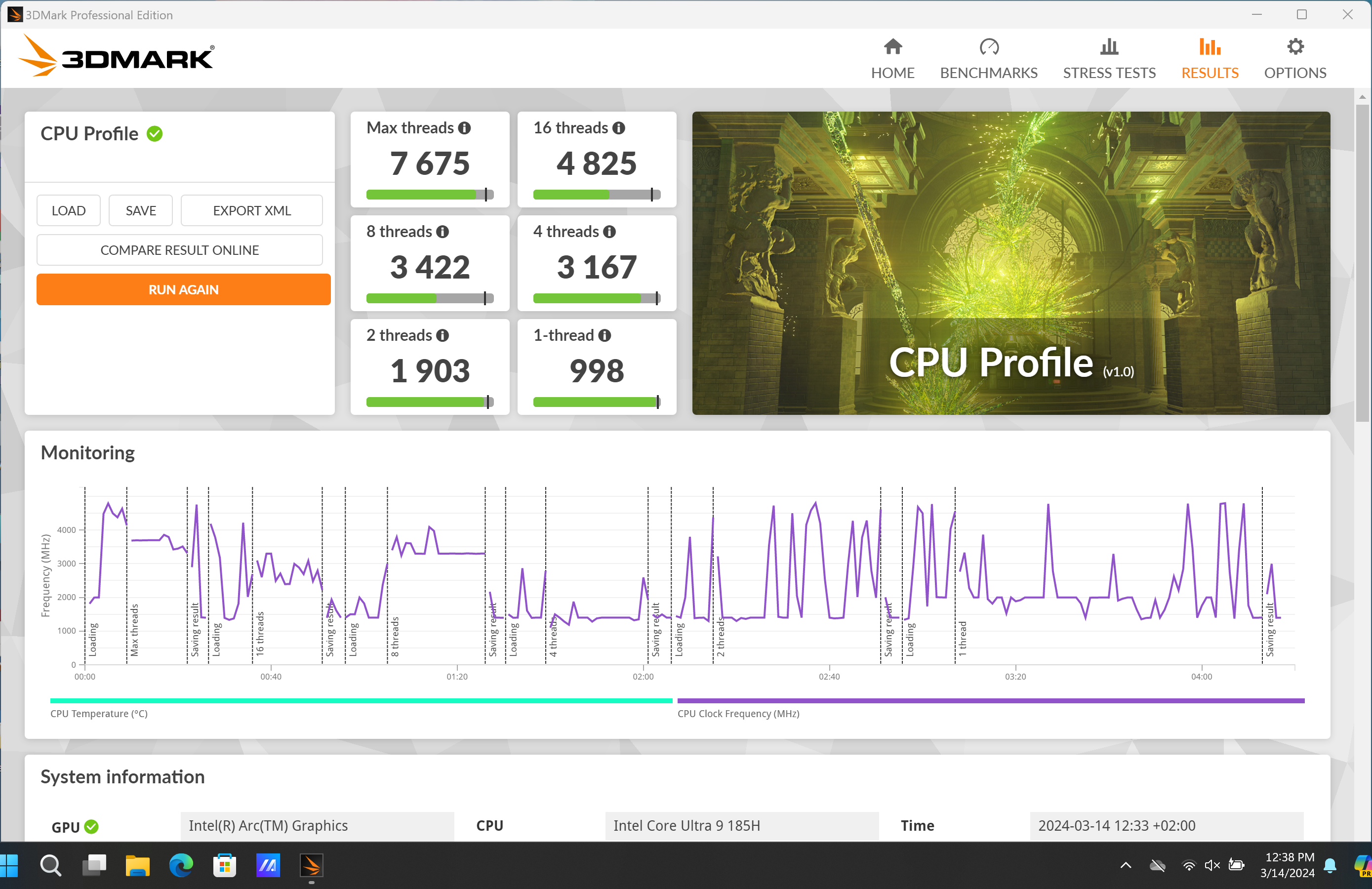Screen dimensions: 1372x889
Task: Click the 8 threads score bar
Action: [x=430, y=299]
